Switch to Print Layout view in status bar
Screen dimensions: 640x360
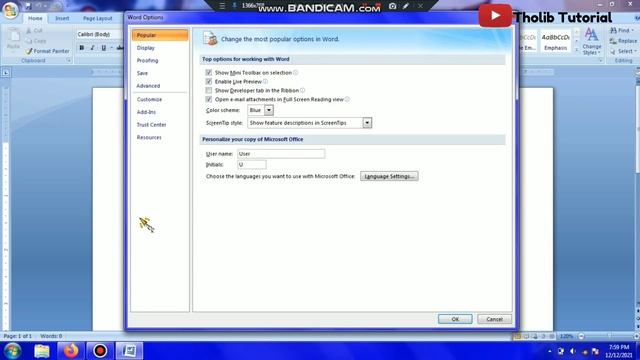click(x=517, y=336)
